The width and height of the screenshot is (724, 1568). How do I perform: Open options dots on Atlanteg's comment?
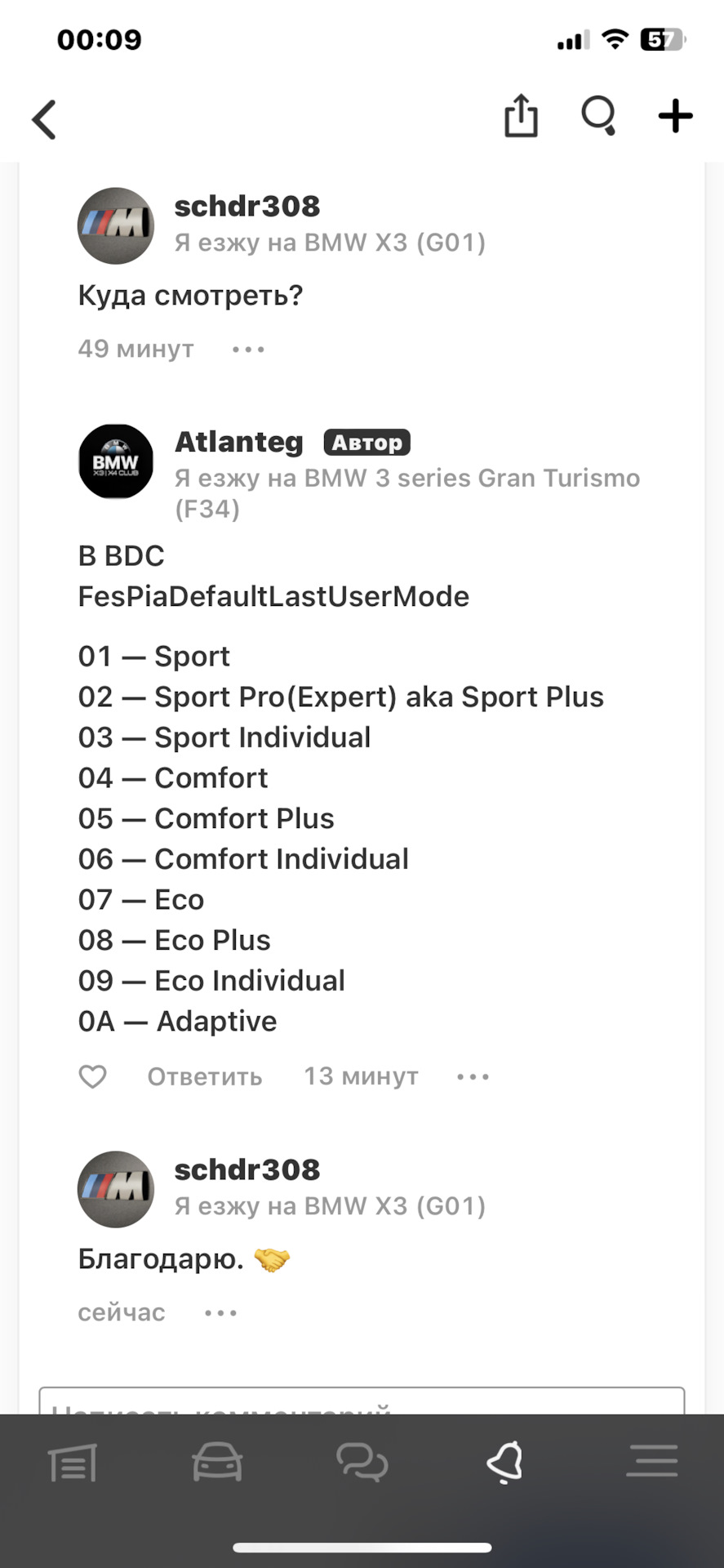[x=473, y=1076]
